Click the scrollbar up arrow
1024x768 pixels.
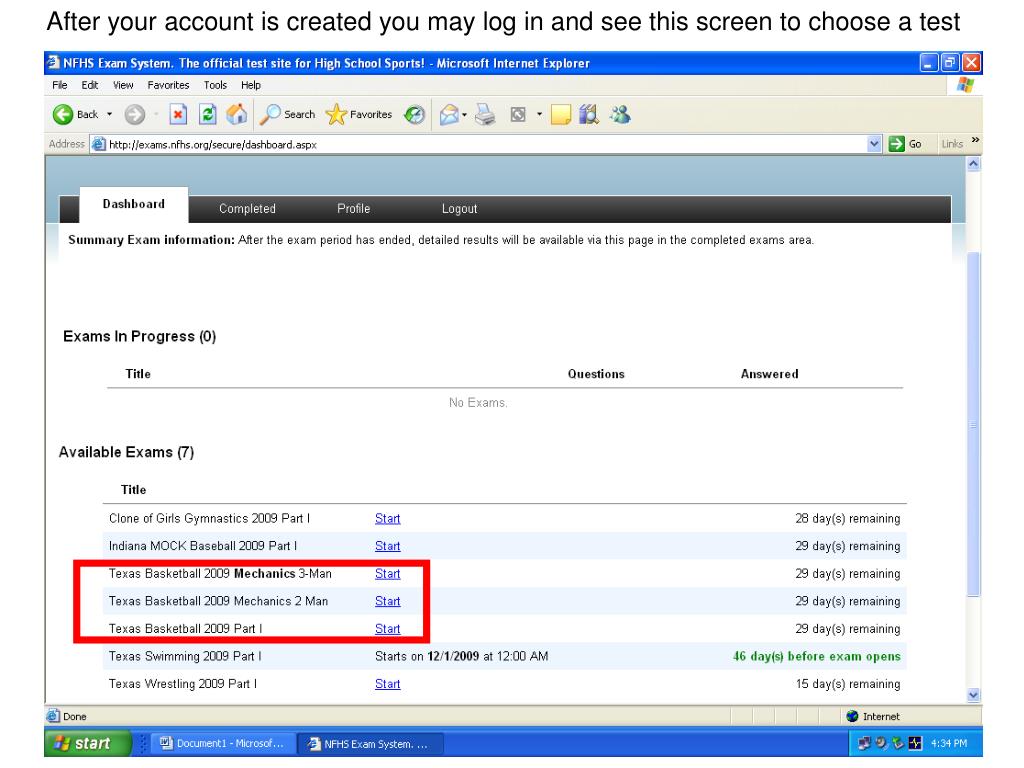click(x=973, y=164)
